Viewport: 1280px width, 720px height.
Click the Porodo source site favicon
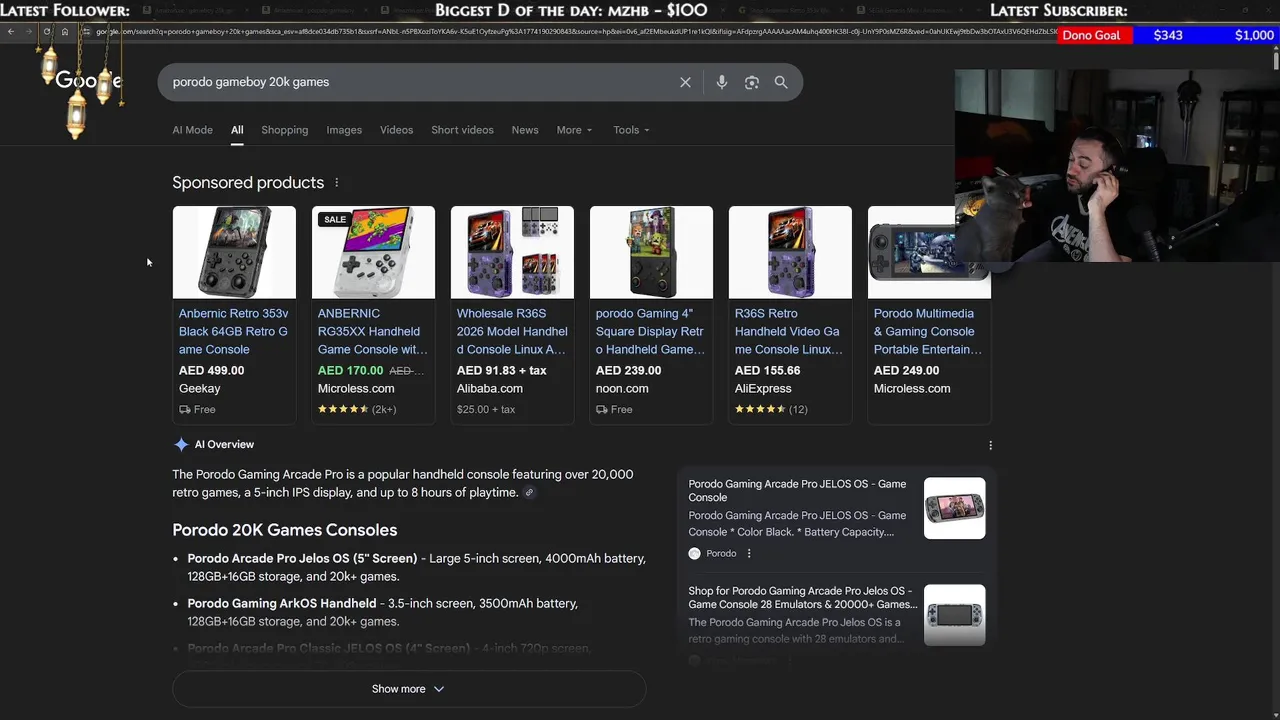pos(694,553)
